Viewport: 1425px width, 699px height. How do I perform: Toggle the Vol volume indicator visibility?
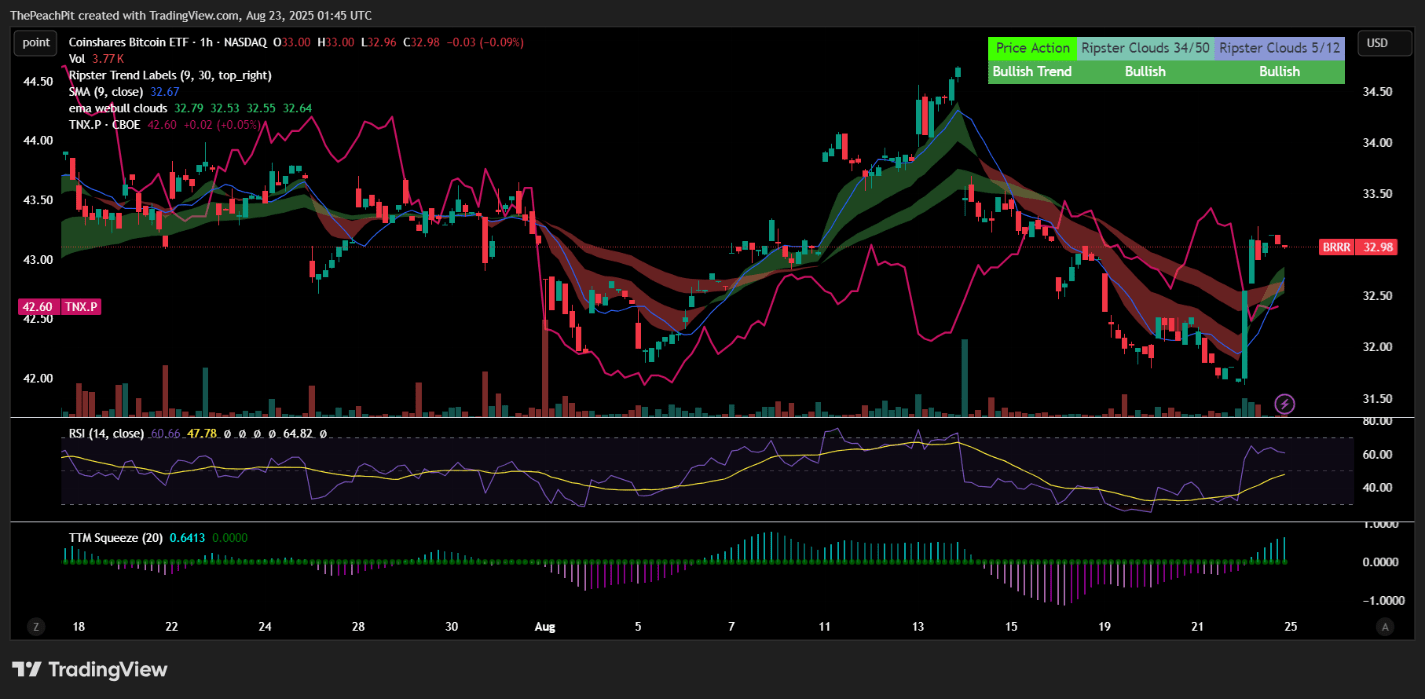[x=77, y=58]
